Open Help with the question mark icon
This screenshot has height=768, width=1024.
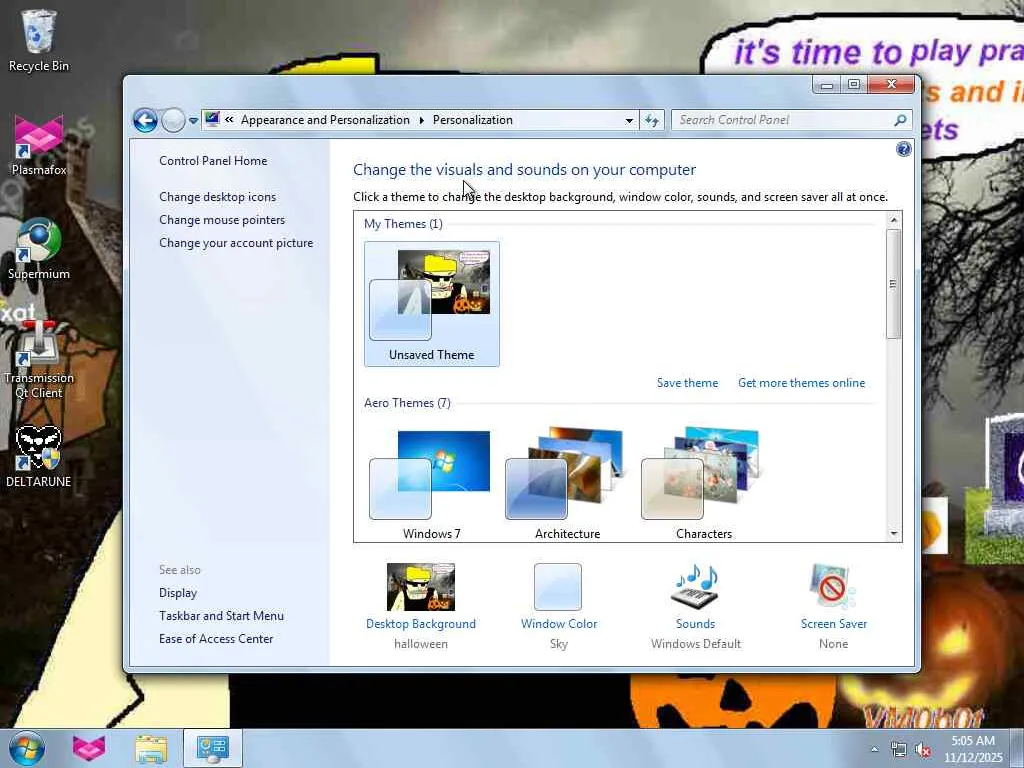click(x=903, y=150)
